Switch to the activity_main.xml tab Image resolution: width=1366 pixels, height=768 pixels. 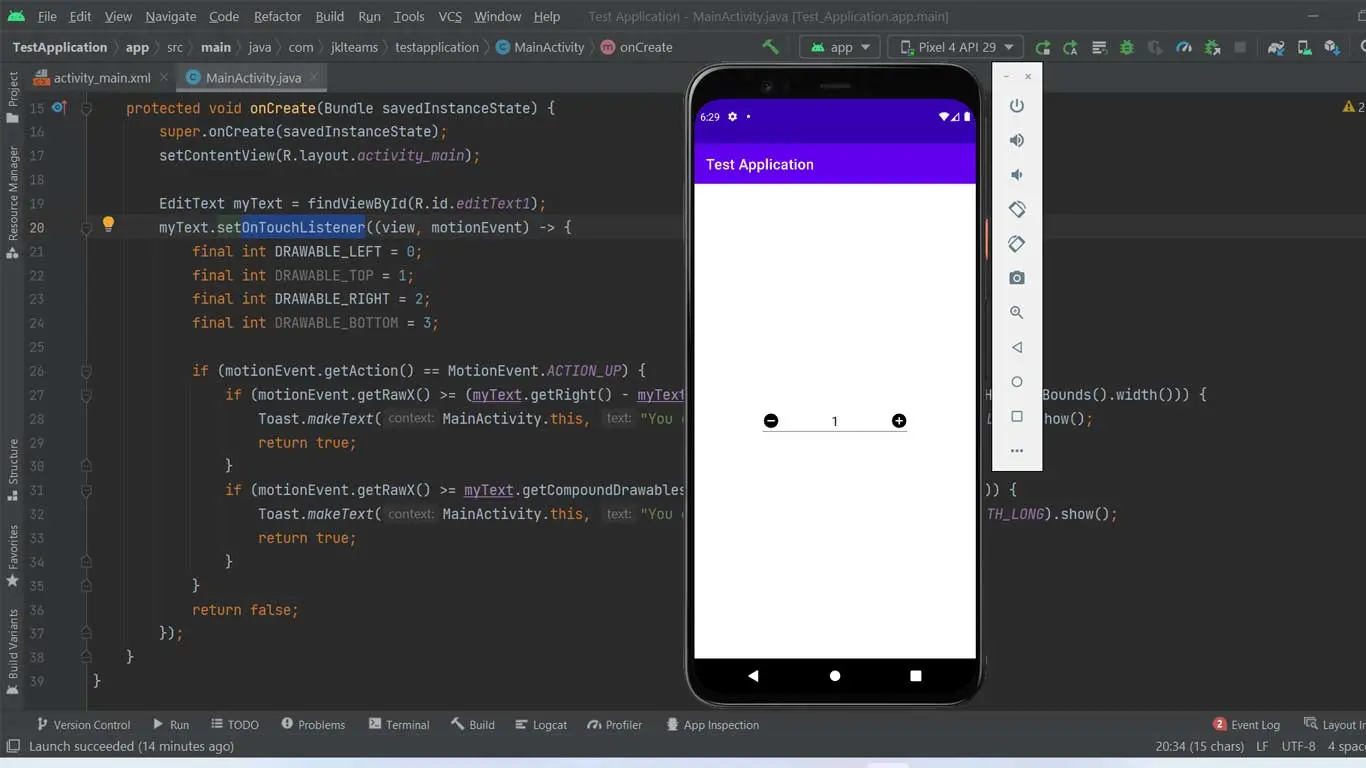(x=101, y=78)
